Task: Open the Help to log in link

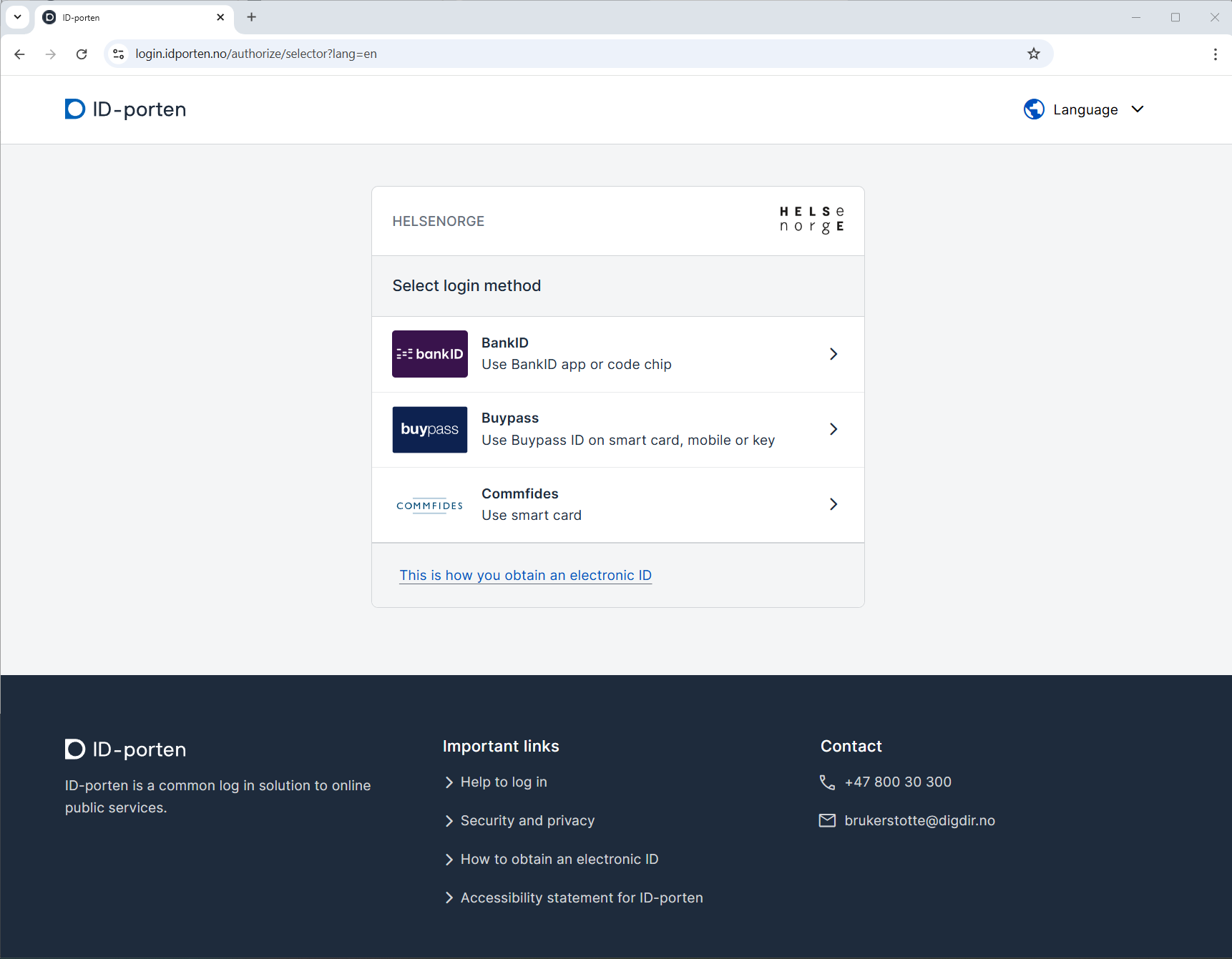Action: click(x=503, y=782)
